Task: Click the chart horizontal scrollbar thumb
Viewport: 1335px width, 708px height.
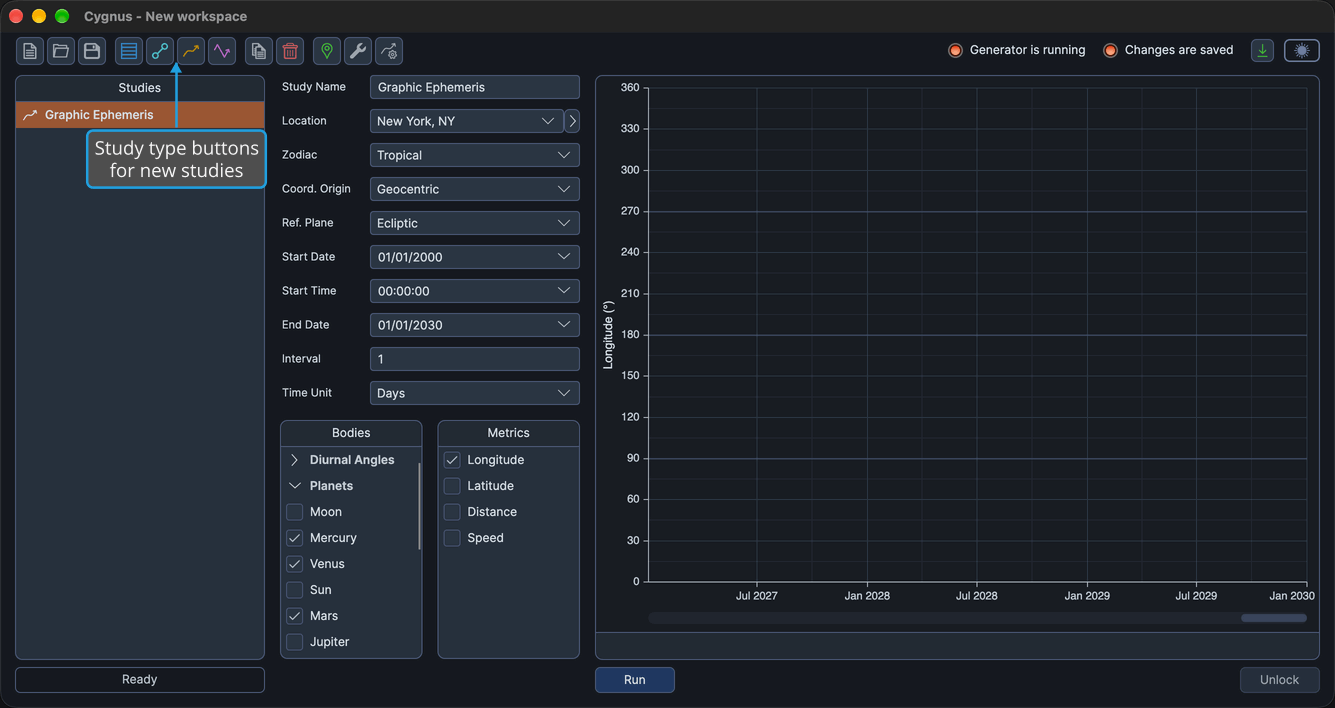Action: [1274, 618]
